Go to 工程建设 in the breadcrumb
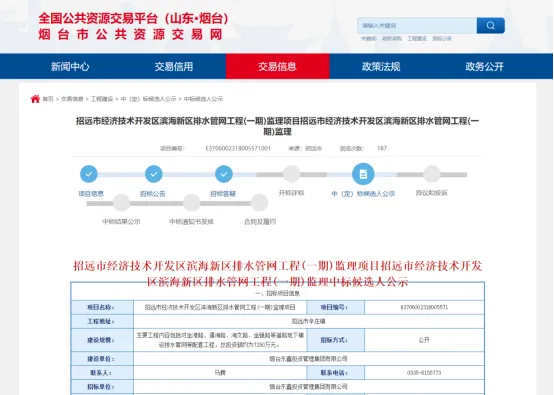This screenshot has height=395, width=554. tap(102, 99)
